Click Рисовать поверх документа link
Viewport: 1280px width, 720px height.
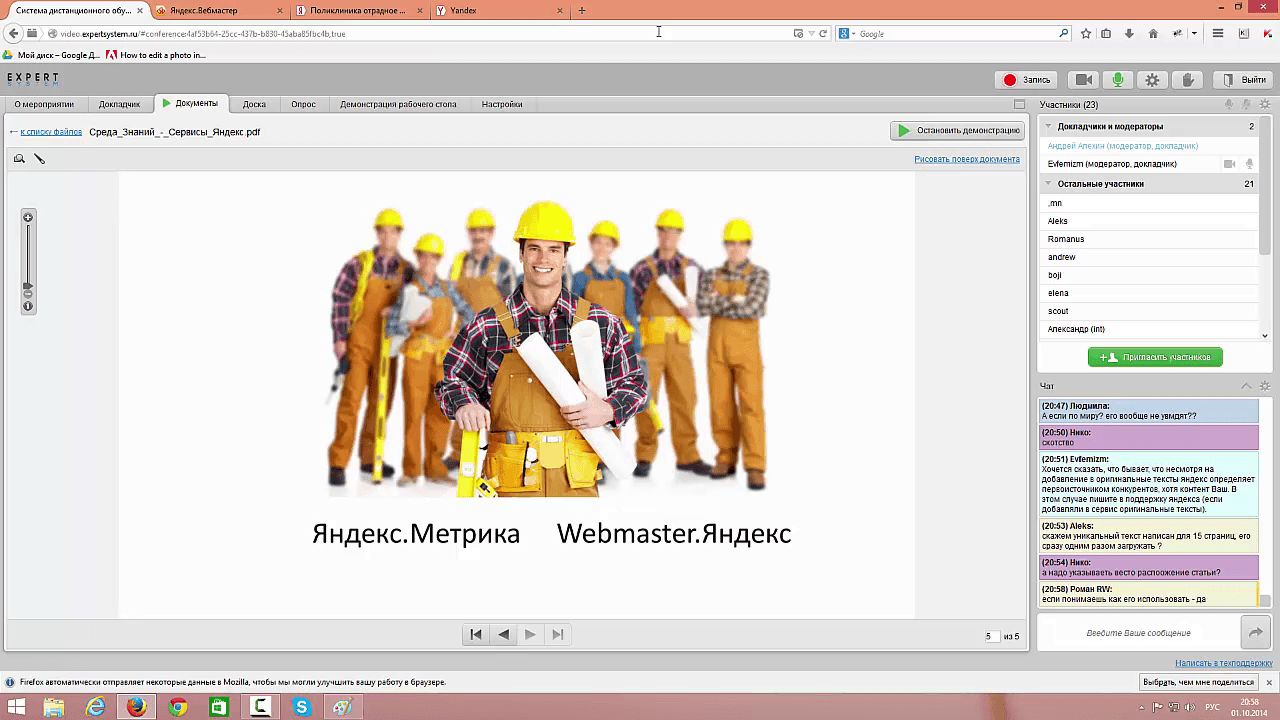coord(967,159)
